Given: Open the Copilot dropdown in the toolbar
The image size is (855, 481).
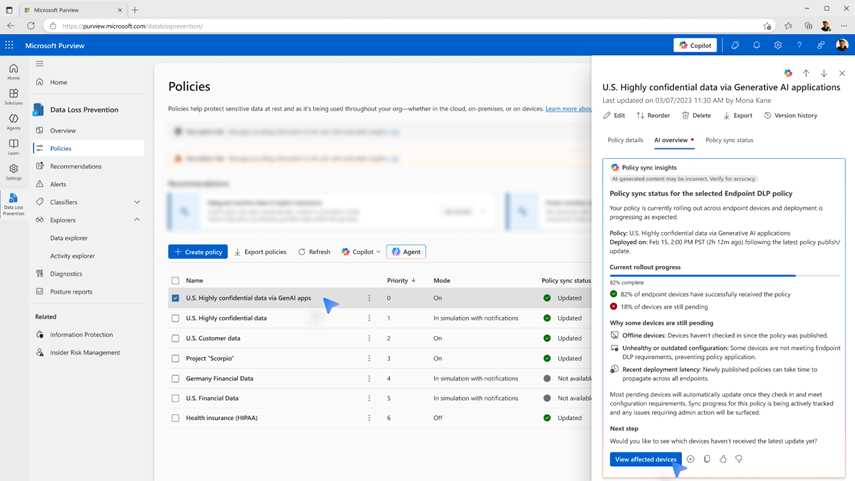Looking at the screenshot, I should pos(361,252).
